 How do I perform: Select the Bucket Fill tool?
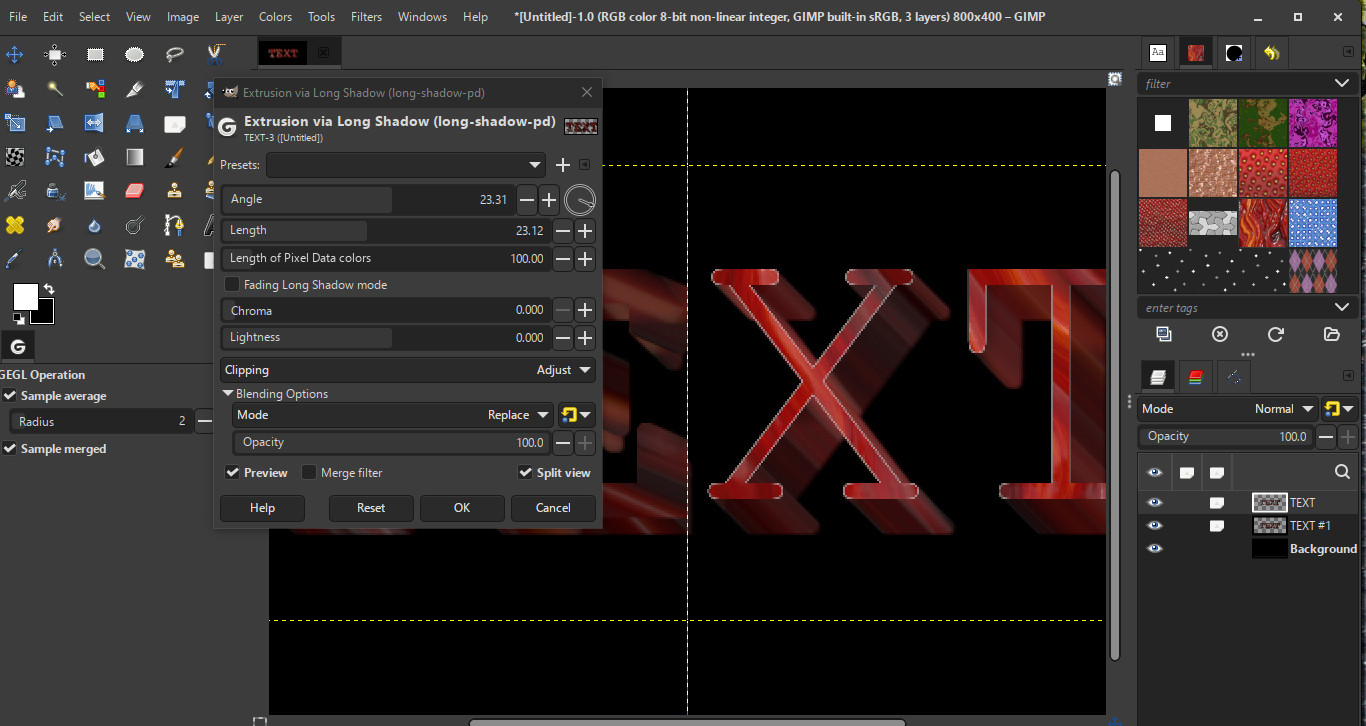94,157
